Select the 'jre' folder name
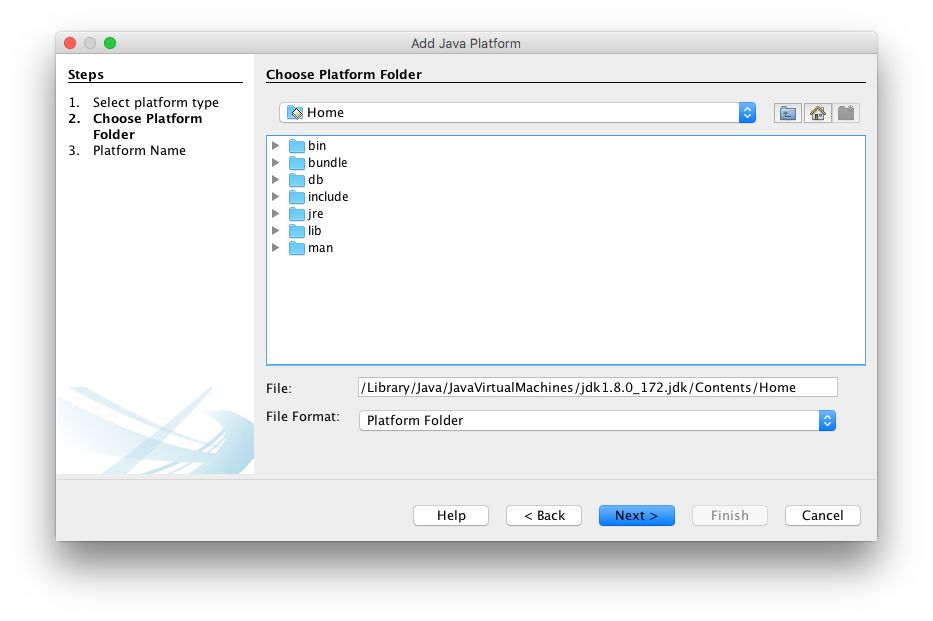 coord(316,214)
